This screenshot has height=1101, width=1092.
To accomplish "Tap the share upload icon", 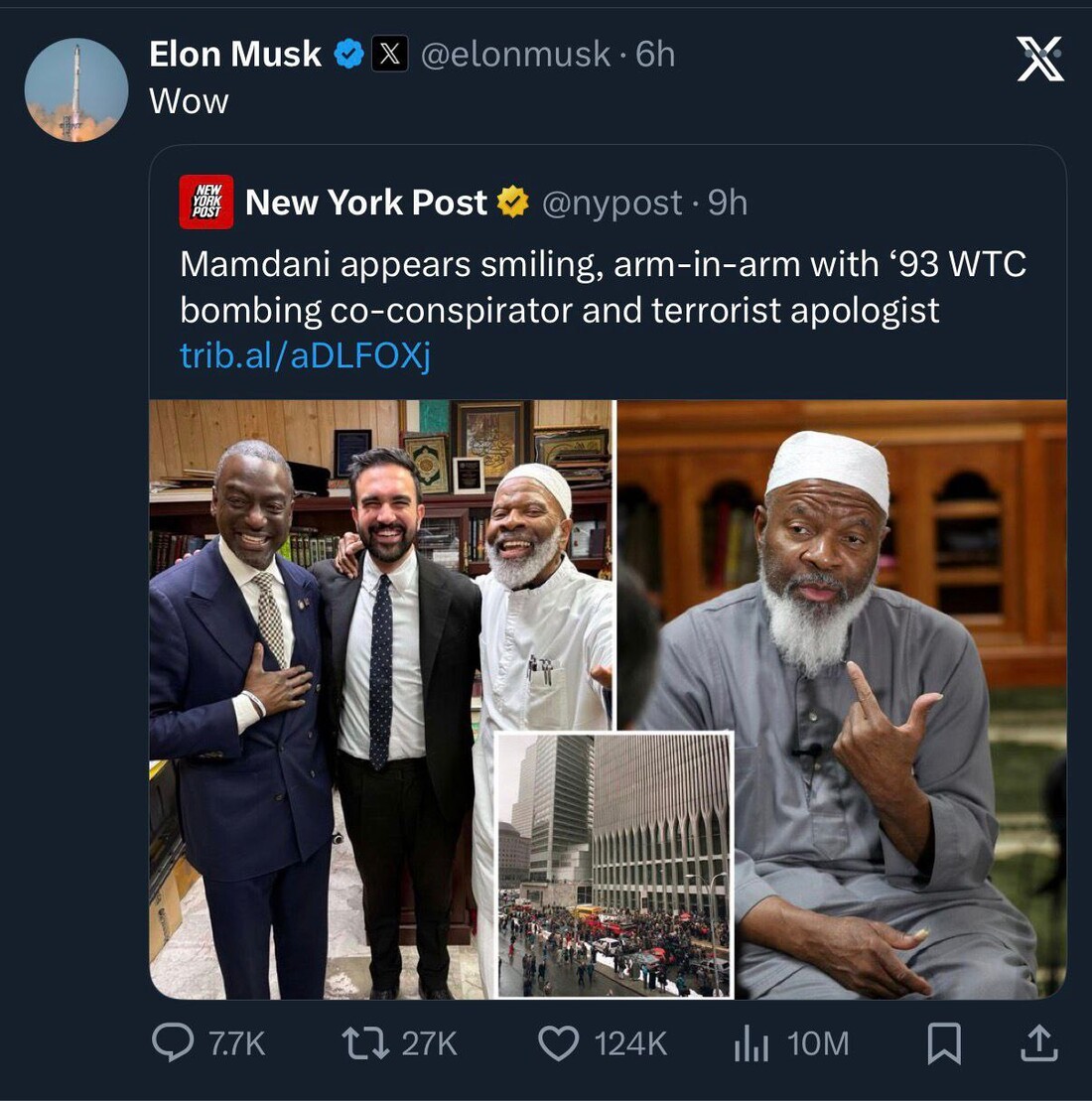I will (1038, 1042).
